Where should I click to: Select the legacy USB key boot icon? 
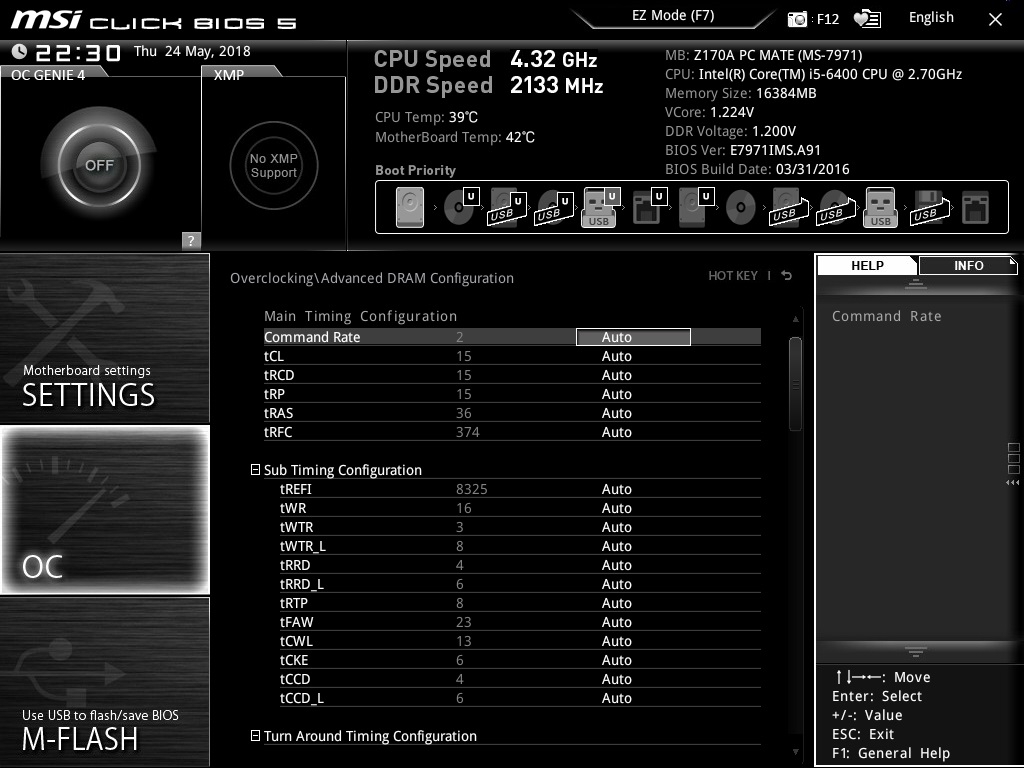tap(880, 208)
